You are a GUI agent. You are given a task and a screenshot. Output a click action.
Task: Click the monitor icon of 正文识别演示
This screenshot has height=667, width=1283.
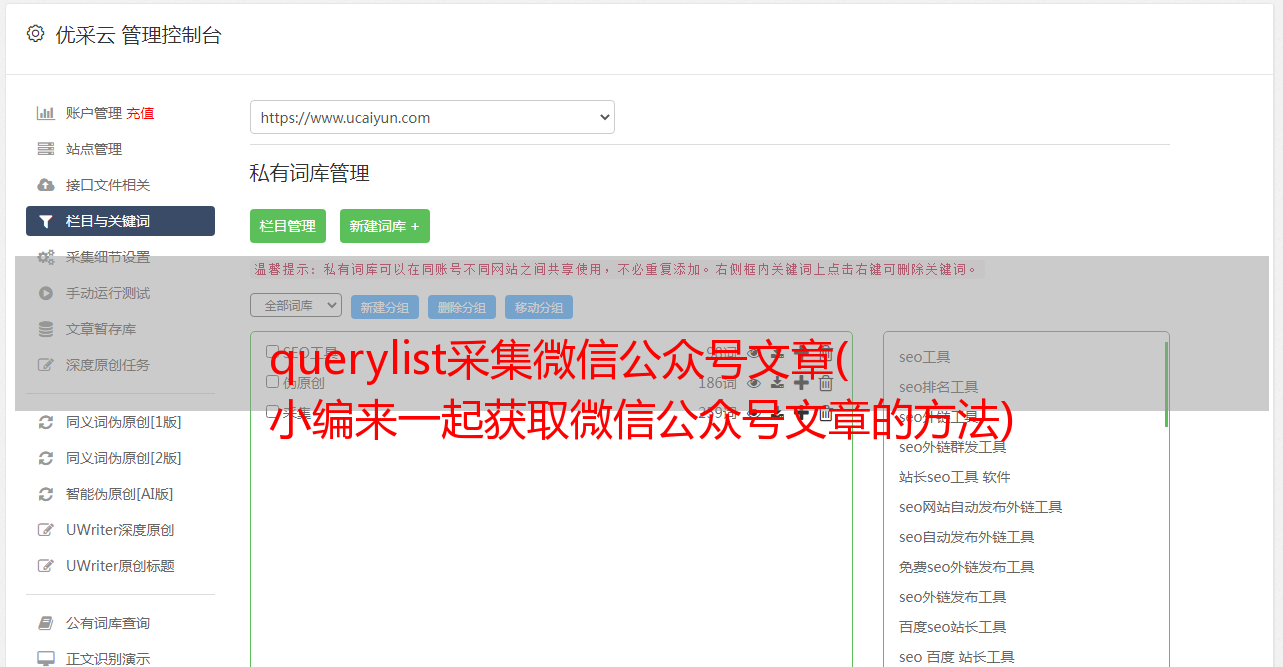(46, 659)
